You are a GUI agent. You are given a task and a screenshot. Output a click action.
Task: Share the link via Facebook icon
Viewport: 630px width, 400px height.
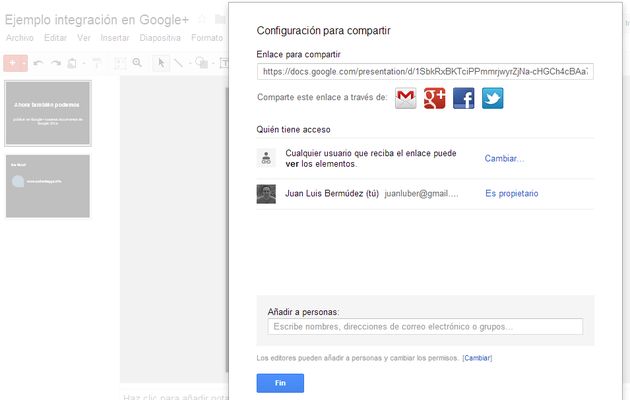[463, 98]
